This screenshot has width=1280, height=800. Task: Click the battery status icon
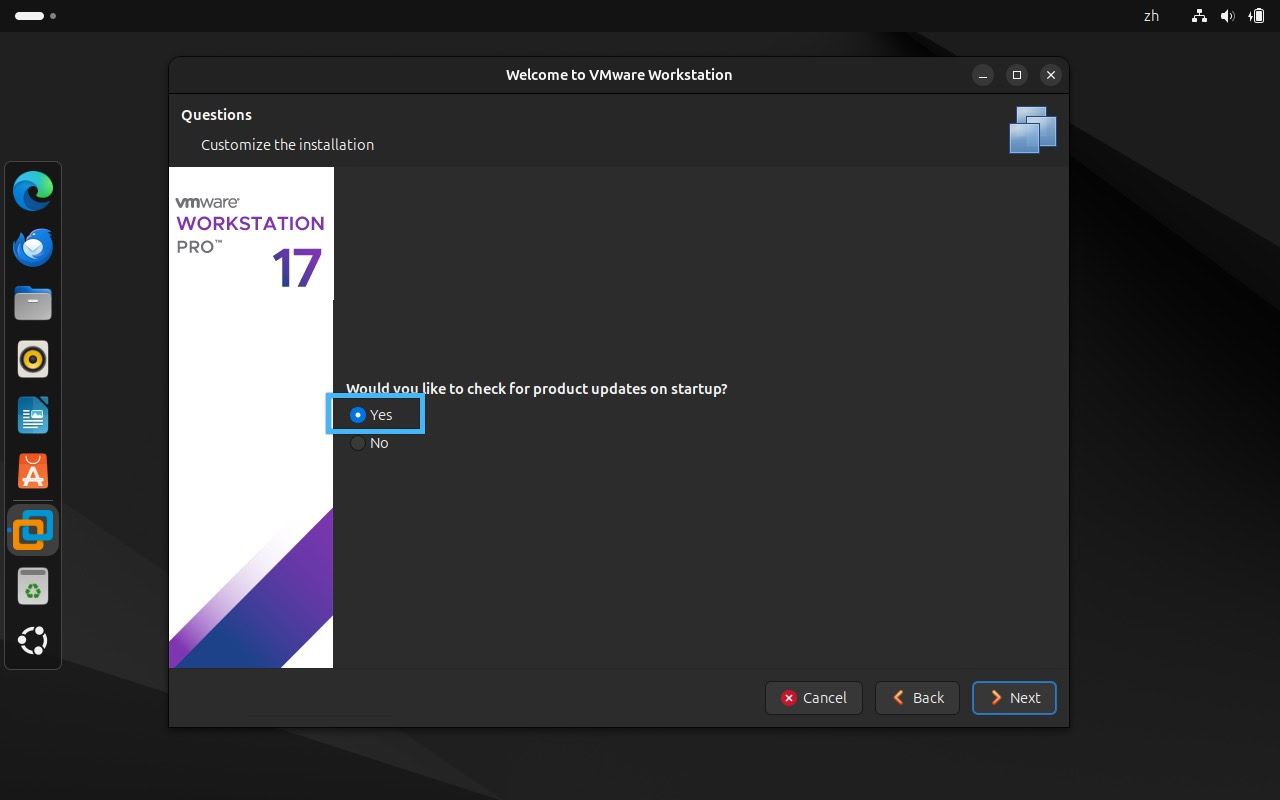coord(1256,16)
